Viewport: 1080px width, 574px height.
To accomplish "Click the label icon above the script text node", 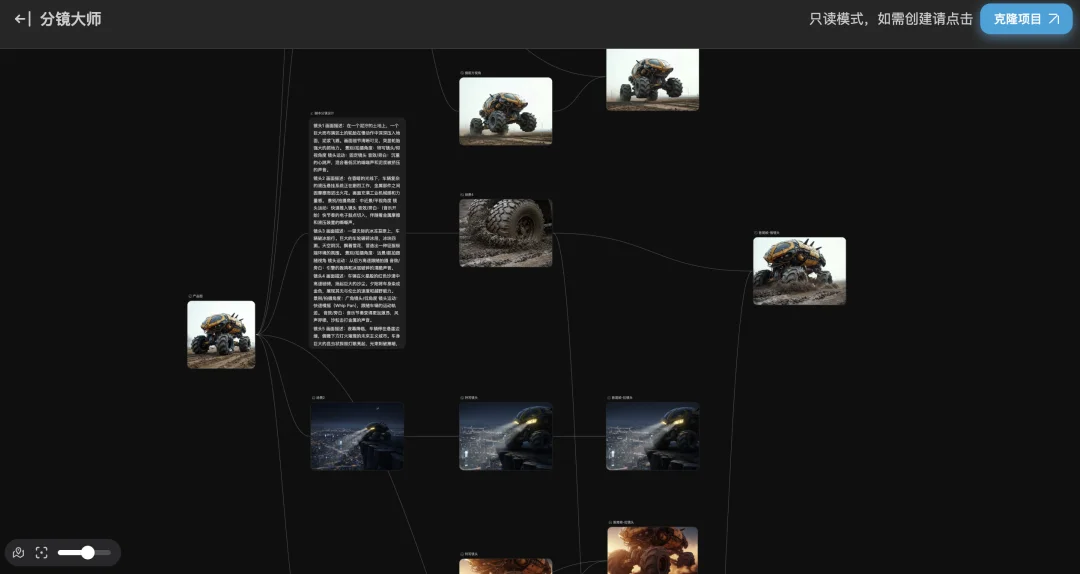I will (x=312, y=113).
